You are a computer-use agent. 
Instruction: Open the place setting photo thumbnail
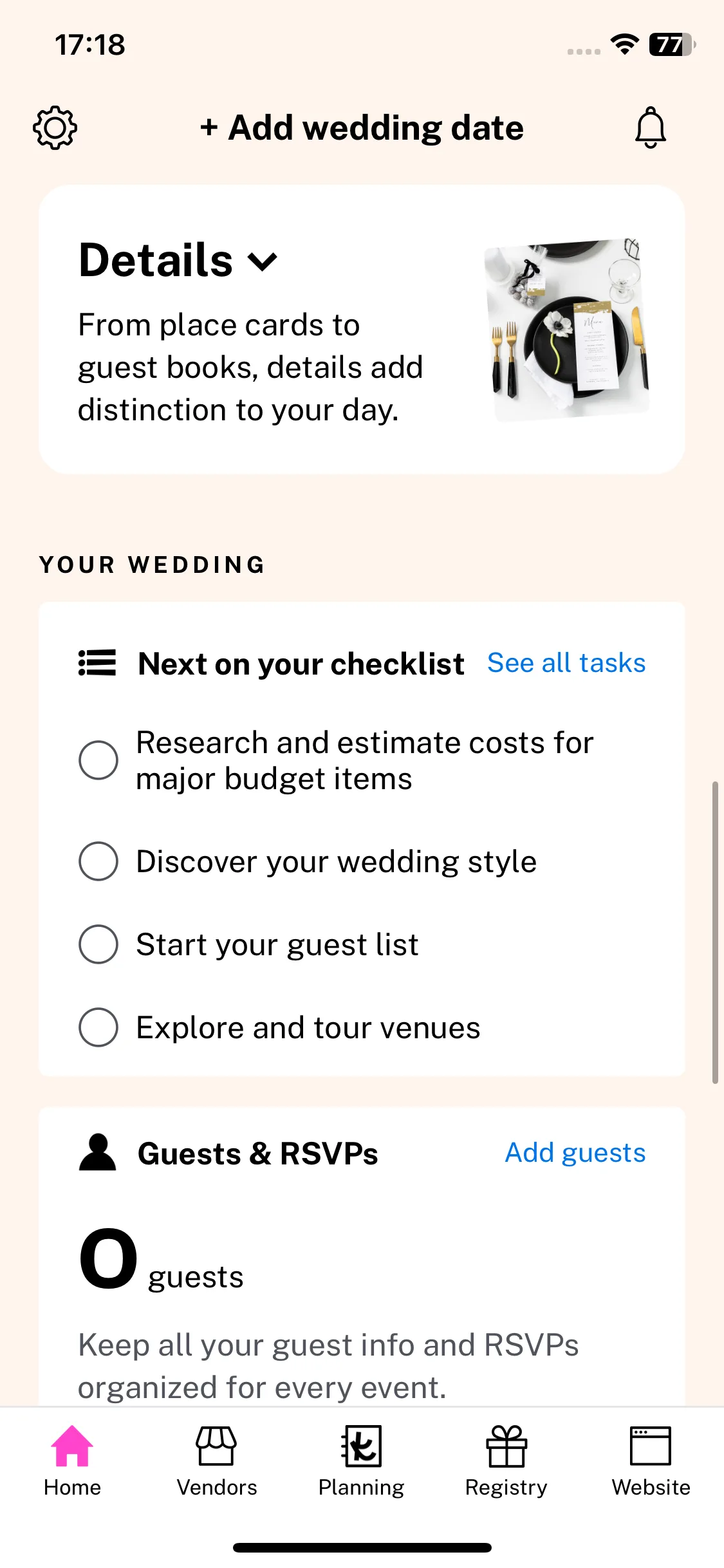click(x=567, y=330)
